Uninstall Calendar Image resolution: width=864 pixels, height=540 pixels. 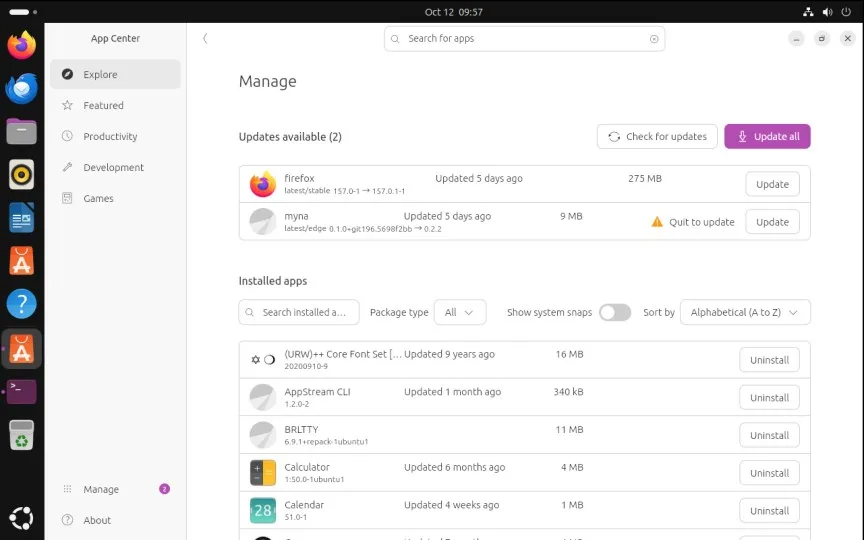769,511
